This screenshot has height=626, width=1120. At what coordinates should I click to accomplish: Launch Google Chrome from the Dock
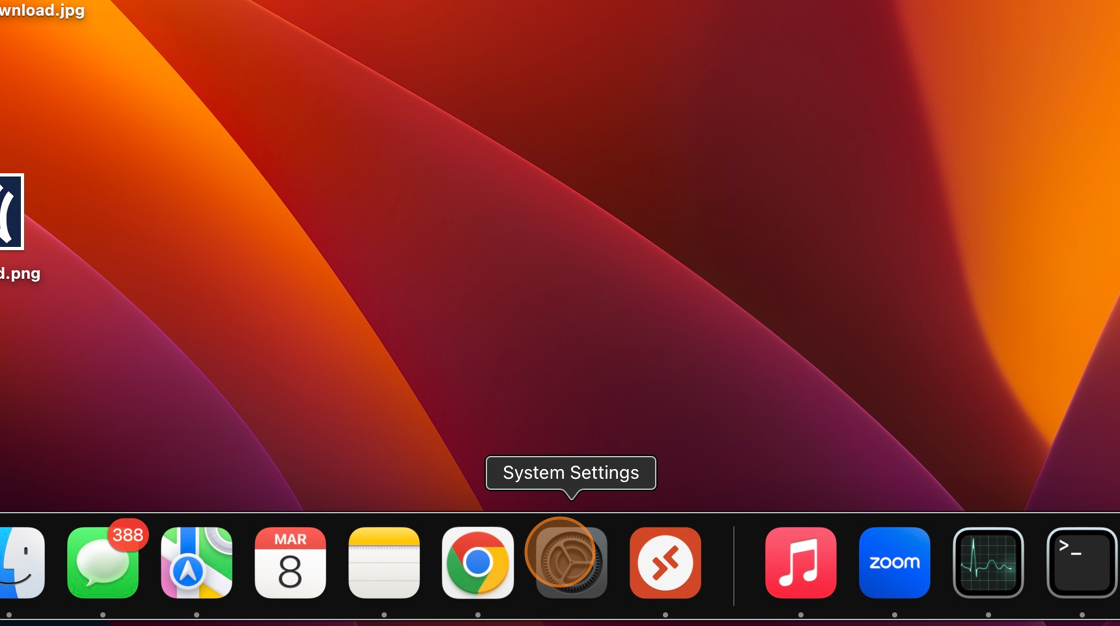pyautogui.click(x=478, y=563)
